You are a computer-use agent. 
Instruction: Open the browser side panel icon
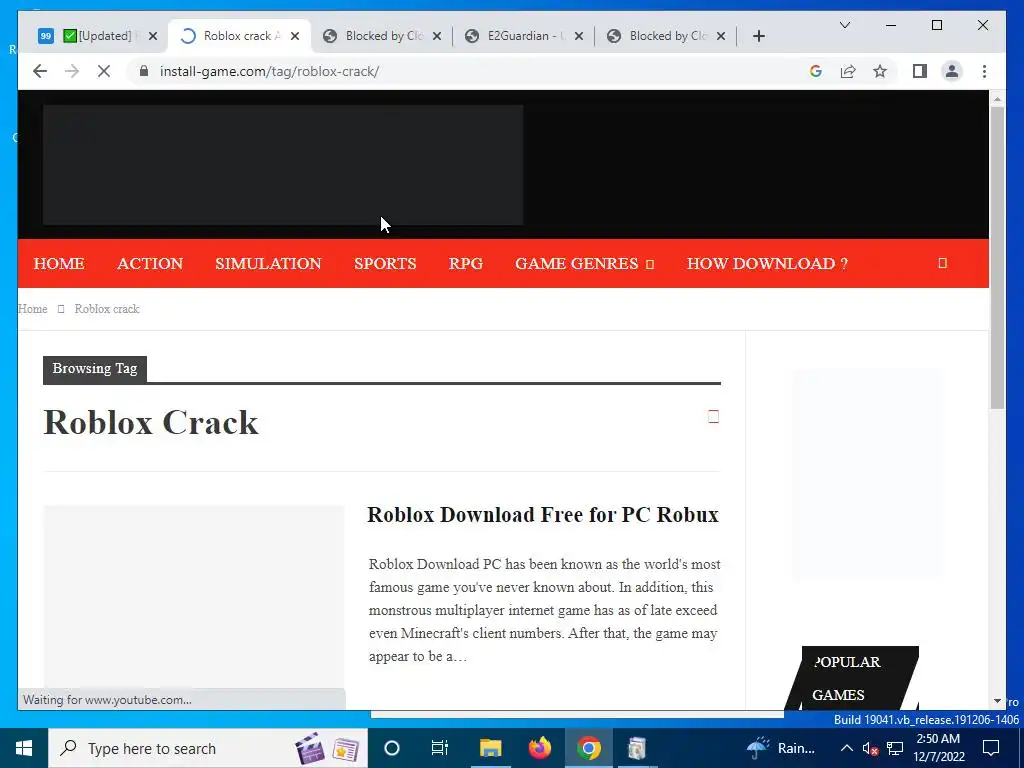coord(920,71)
